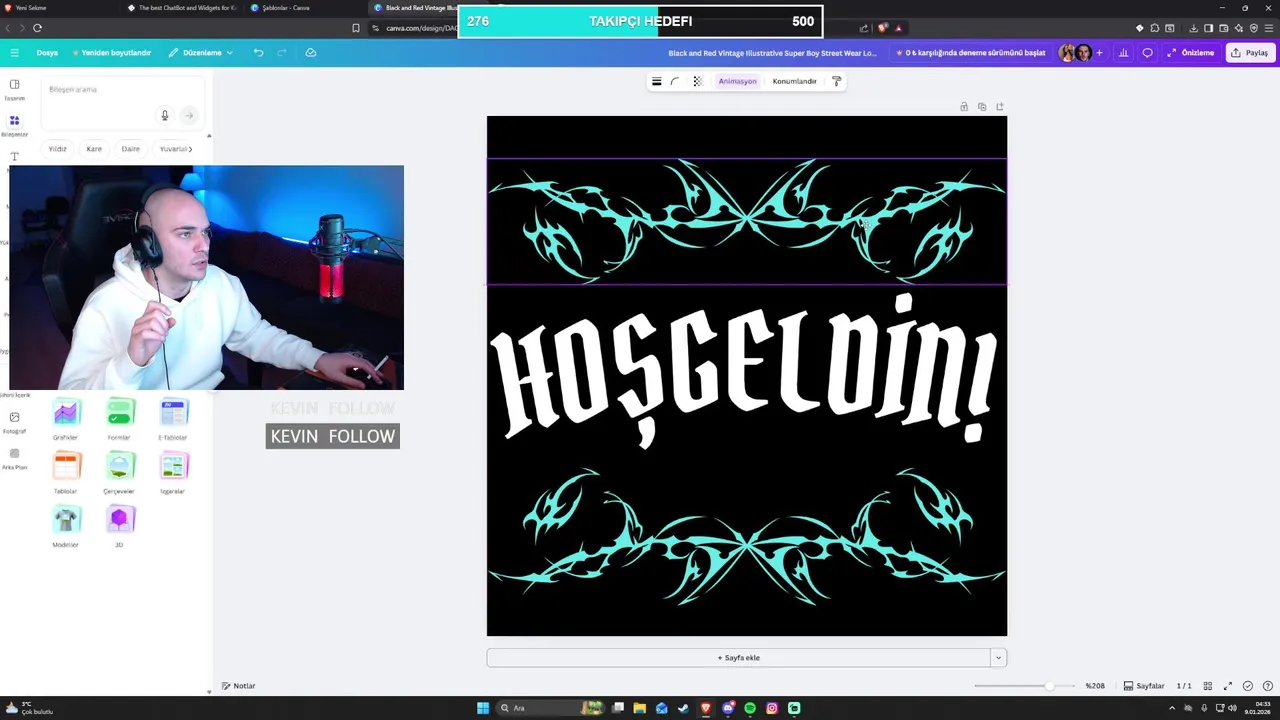Screen dimensions: 1280x720
Task: Open line style options in toolbar
Action: pyautogui.click(x=656, y=81)
